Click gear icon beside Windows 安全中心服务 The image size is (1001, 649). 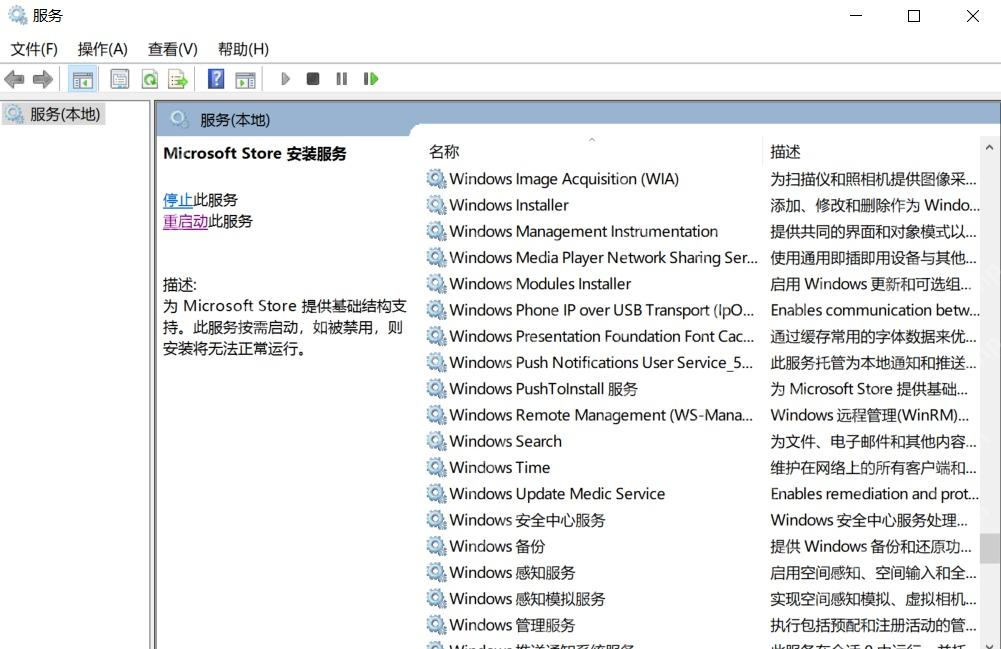click(x=436, y=519)
